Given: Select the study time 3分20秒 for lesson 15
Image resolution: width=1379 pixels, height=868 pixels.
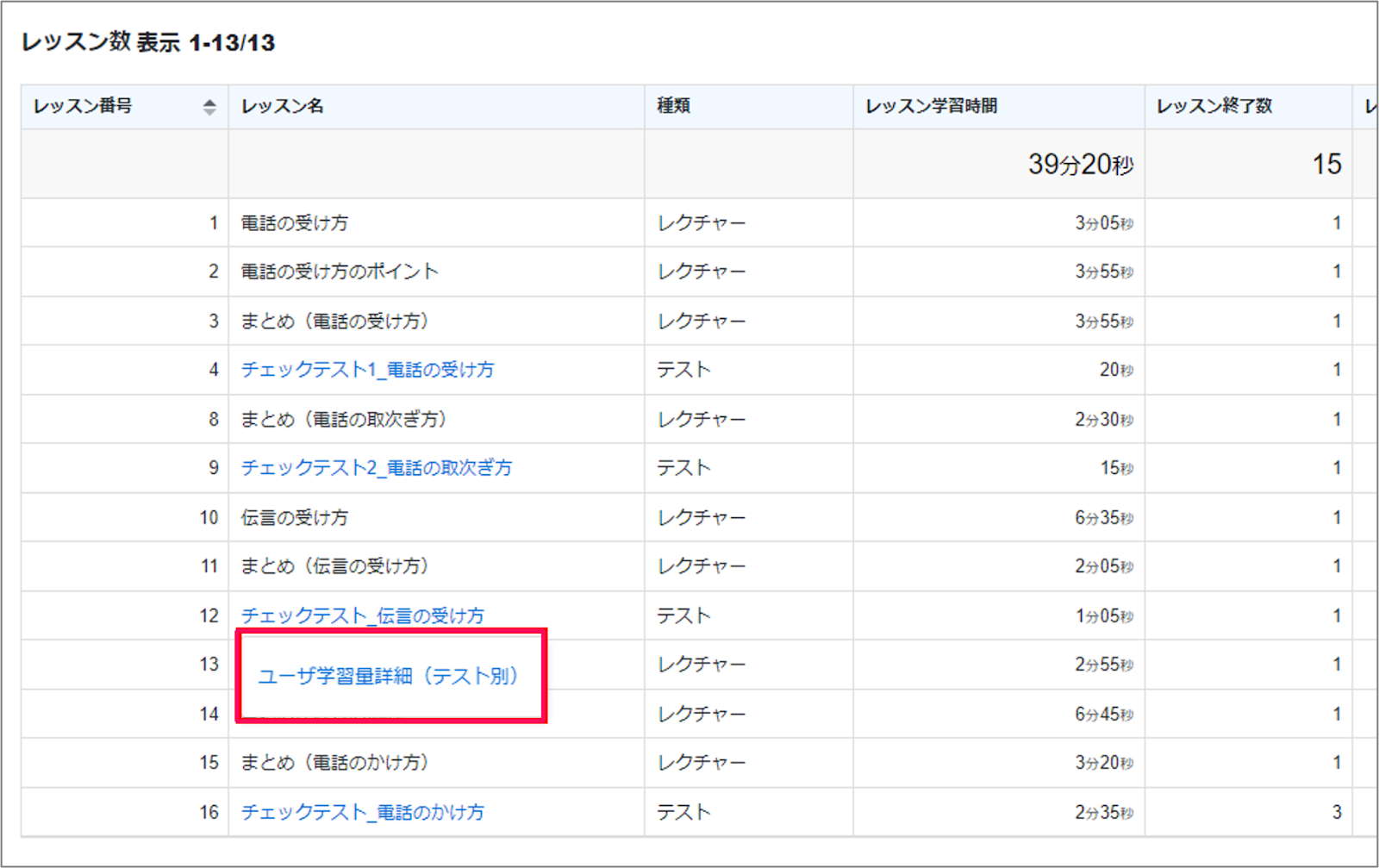Looking at the screenshot, I should point(1104,763).
